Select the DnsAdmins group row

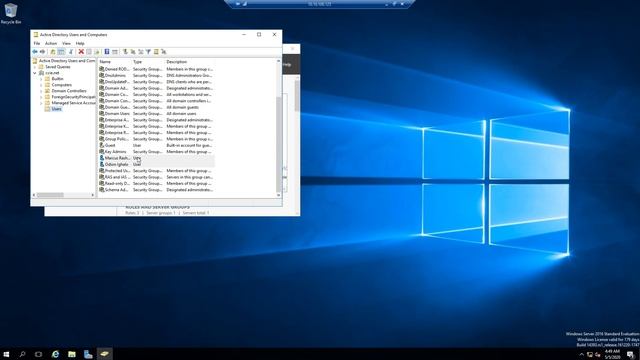[156, 76]
